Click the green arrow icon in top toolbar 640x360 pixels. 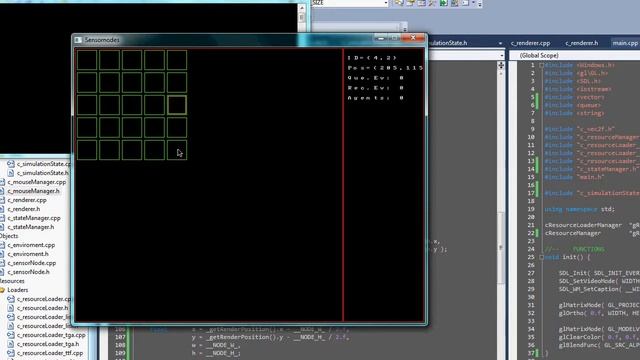(443, 3)
